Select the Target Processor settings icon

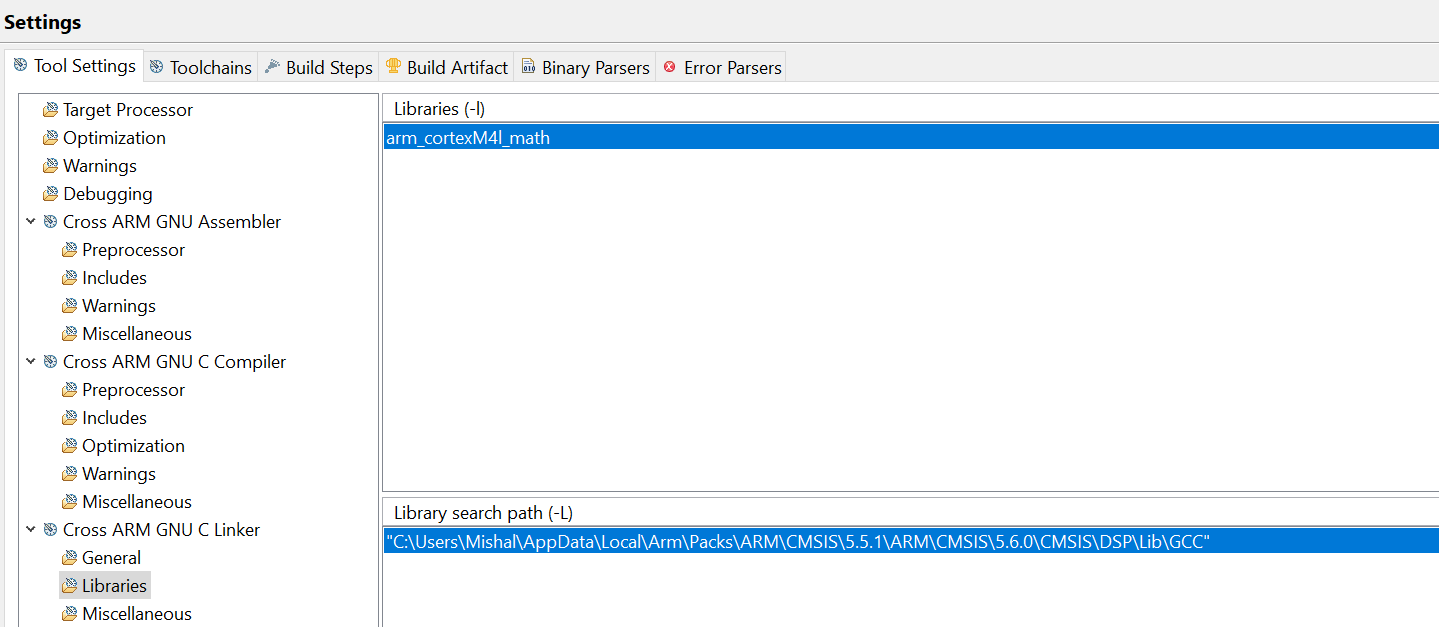pyautogui.click(x=50, y=109)
